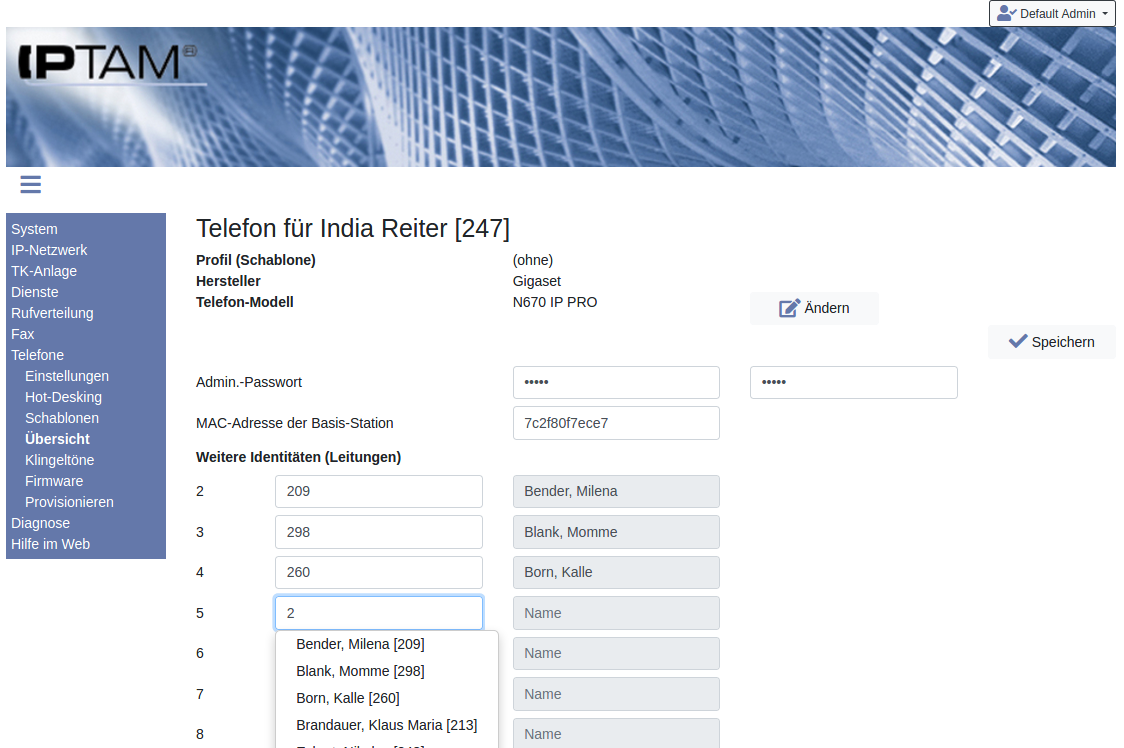Open Hilfe im Web link

click(x=50, y=544)
